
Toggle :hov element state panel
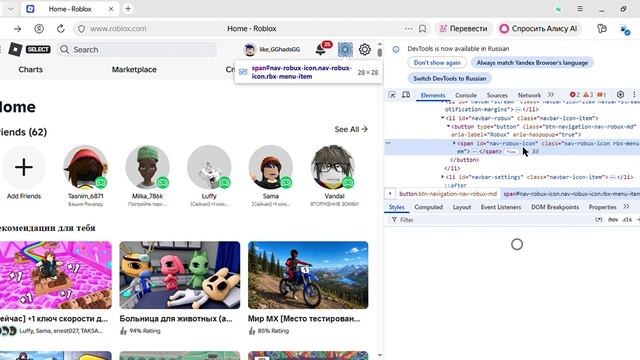click(613, 220)
